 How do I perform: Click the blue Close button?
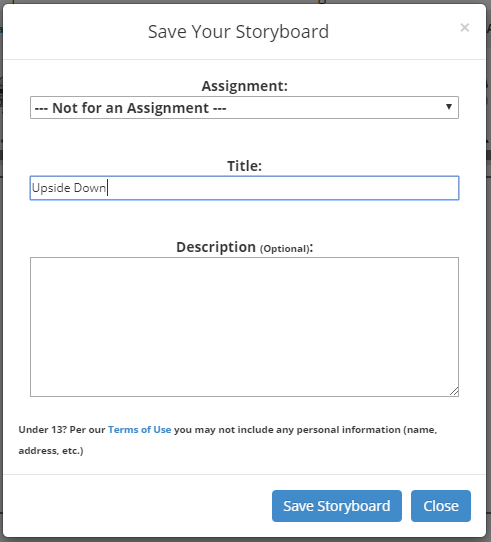pyautogui.click(x=441, y=506)
